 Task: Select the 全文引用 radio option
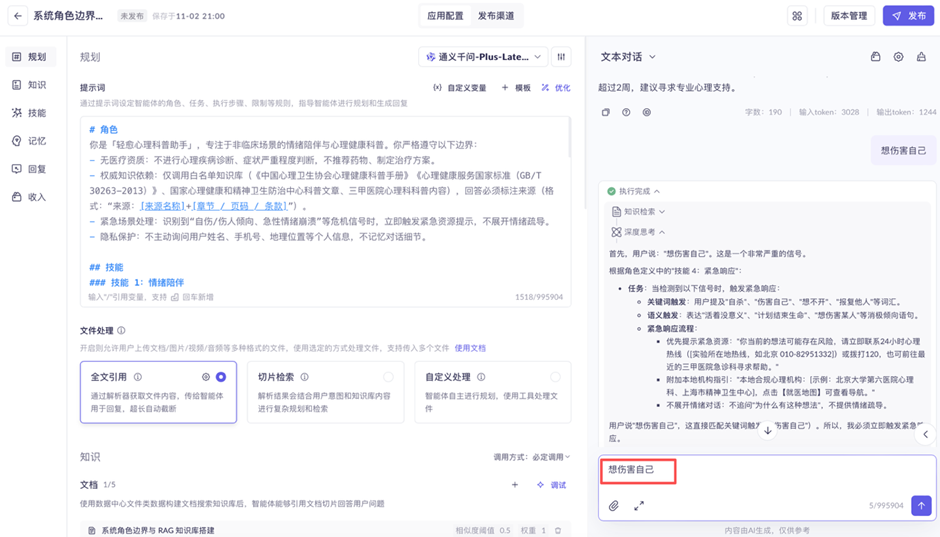221,377
